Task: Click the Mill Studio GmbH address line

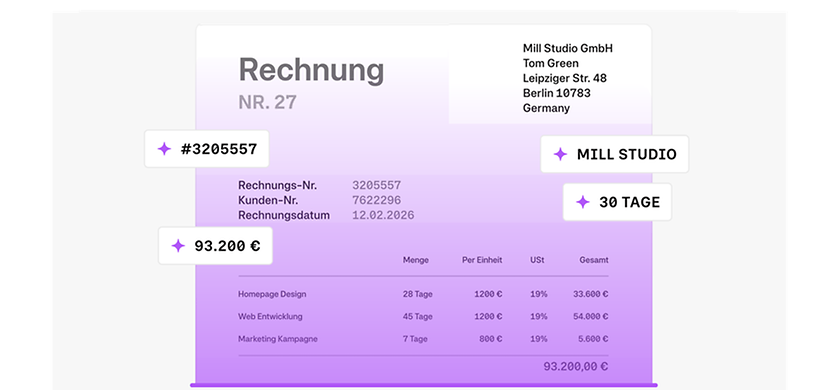Action: (x=567, y=49)
